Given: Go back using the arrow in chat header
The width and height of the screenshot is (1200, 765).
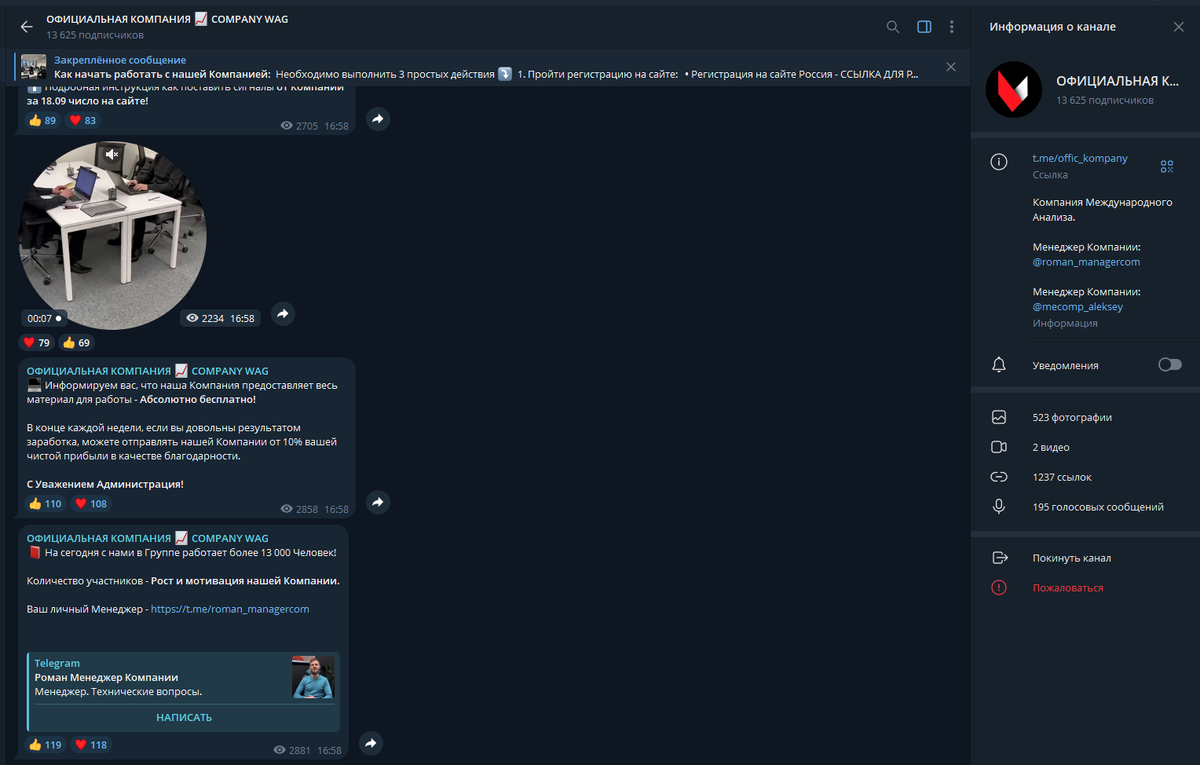Looking at the screenshot, I should click(26, 27).
